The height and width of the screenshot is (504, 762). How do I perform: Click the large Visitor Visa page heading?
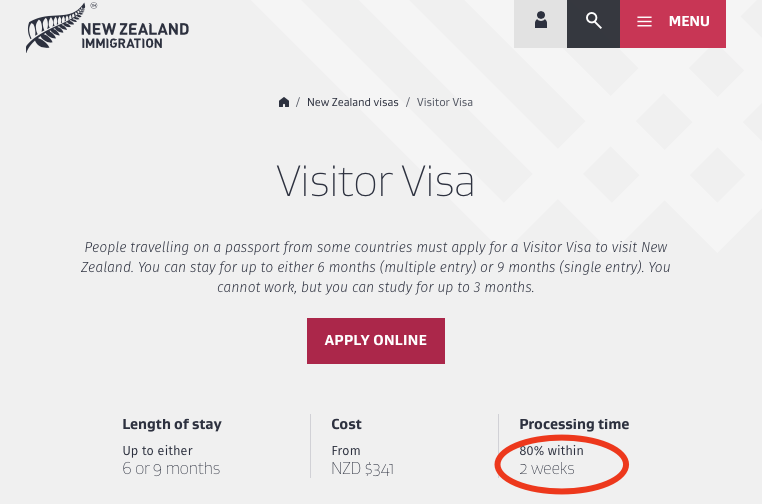pyautogui.click(x=375, y=184)
